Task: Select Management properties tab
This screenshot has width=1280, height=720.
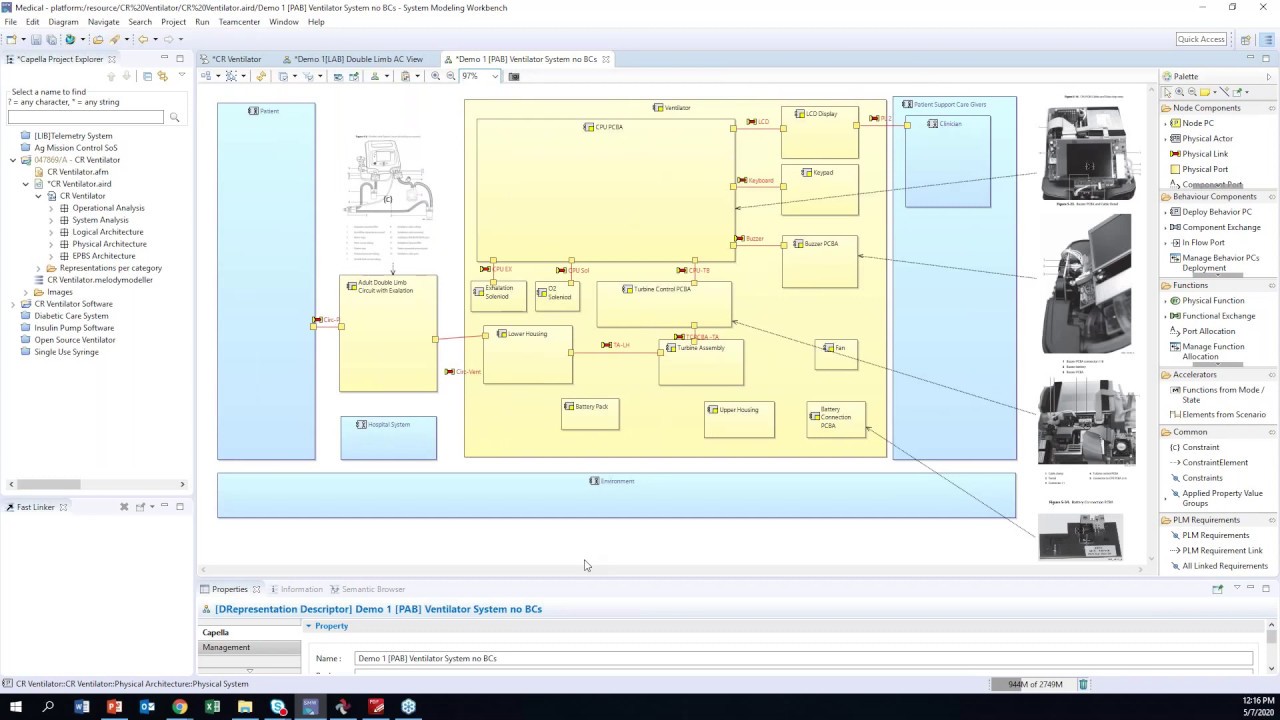Action: click(x=250, y=647)
